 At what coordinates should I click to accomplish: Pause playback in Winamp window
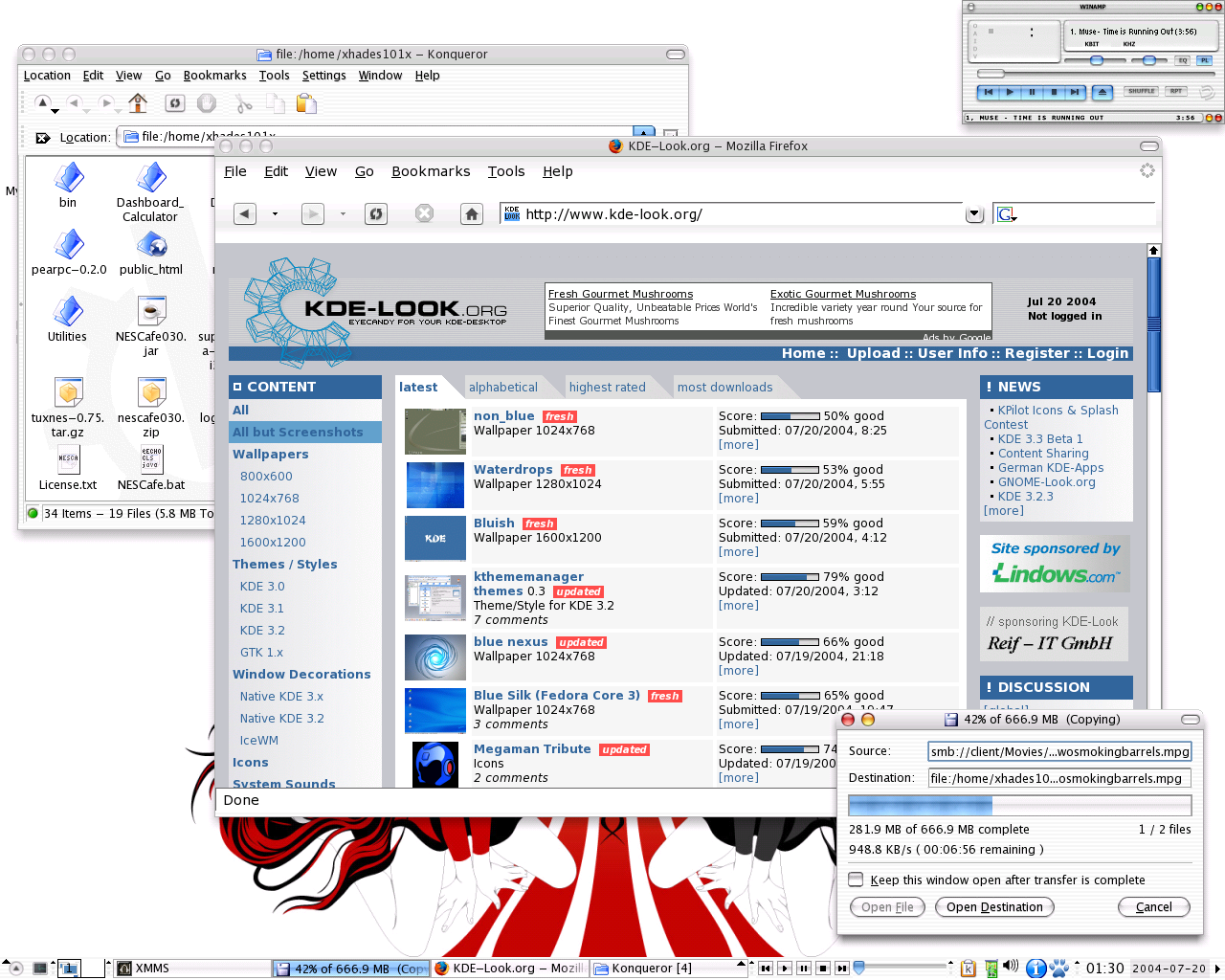point(1032,93)
